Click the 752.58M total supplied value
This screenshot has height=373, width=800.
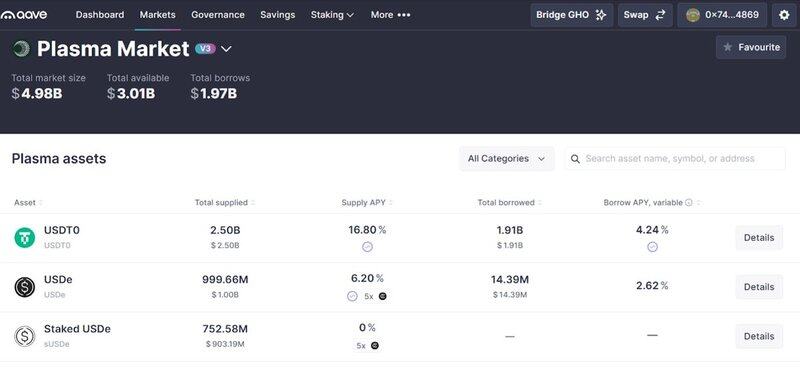point(225,329)
